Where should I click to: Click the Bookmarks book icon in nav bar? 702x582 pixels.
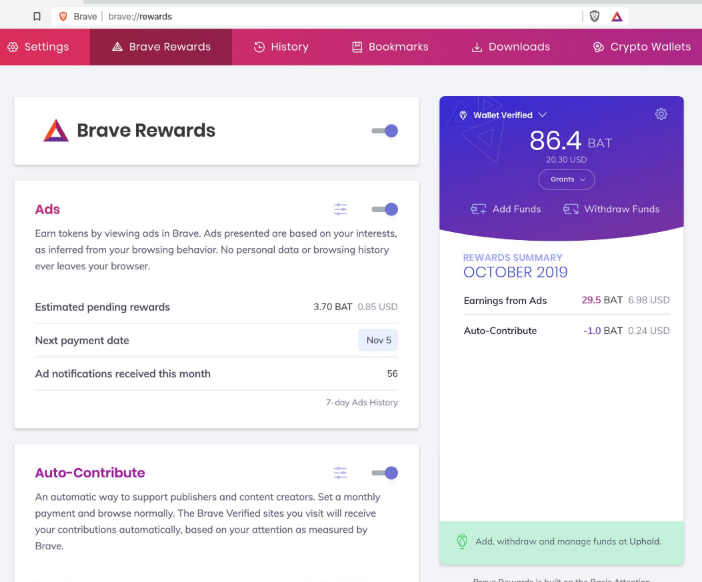[x=357, y=47]
